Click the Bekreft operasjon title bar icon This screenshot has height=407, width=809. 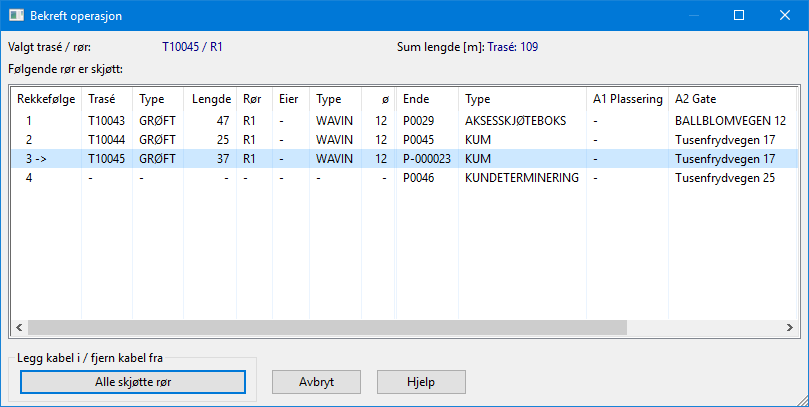[x=17, y=15]
